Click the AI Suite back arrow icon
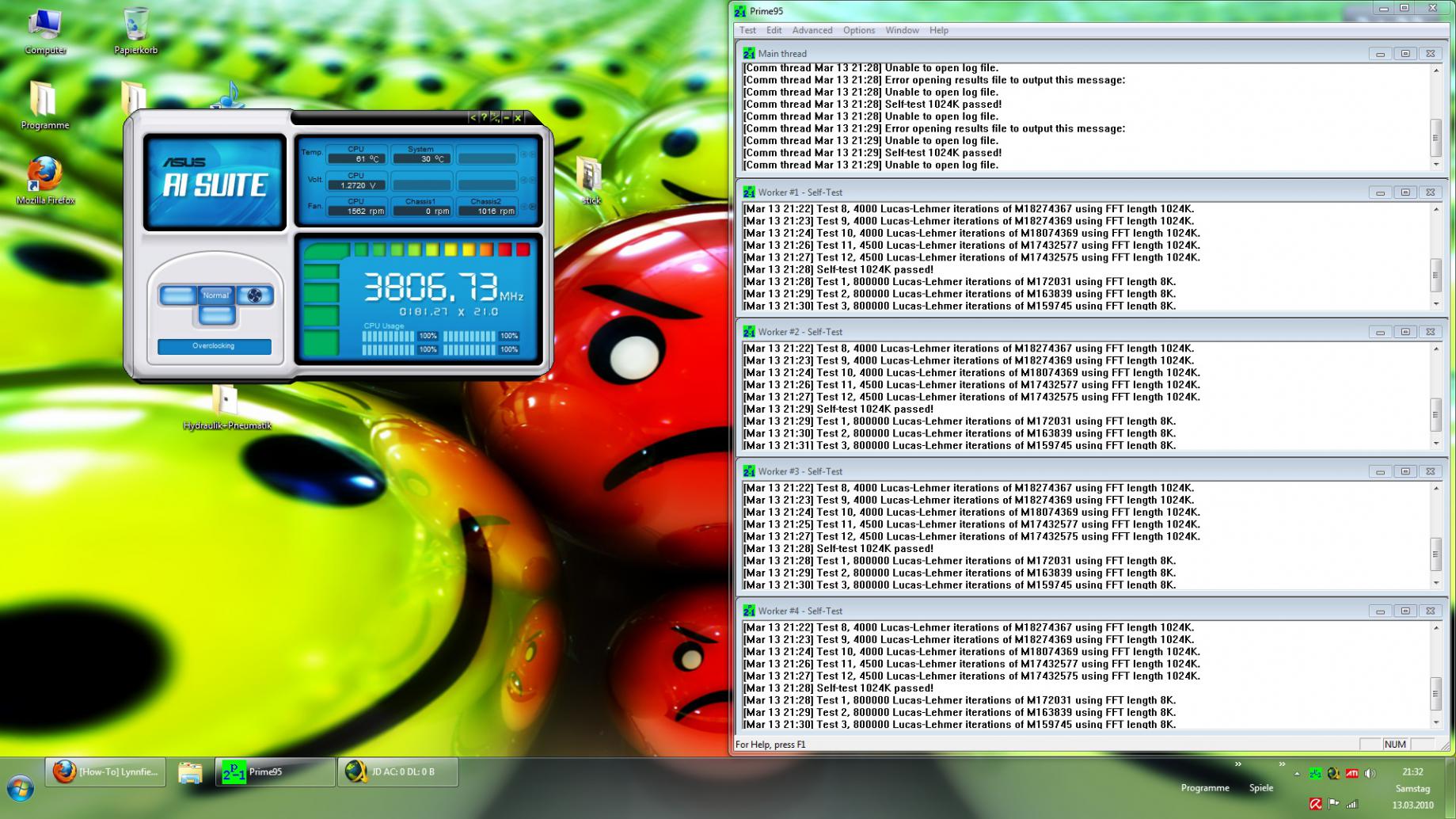This screenshot has height=819, width=1456. 473,118
